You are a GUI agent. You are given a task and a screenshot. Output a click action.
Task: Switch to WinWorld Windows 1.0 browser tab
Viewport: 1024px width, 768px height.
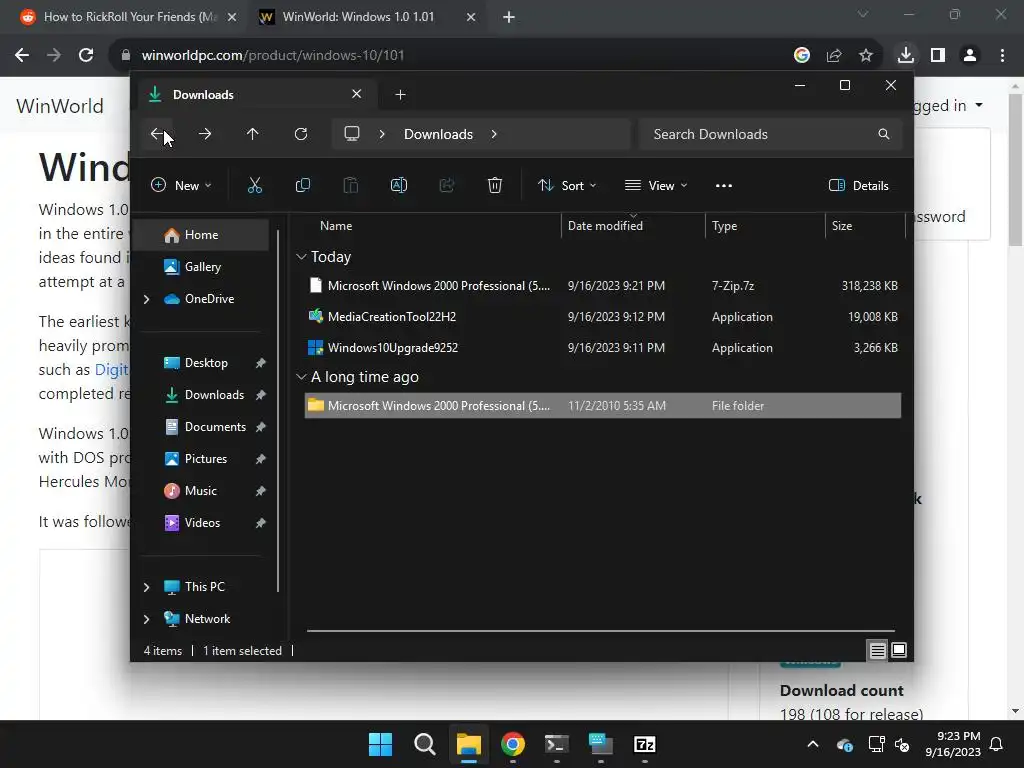pyautogui.click(x=367, y=17)
